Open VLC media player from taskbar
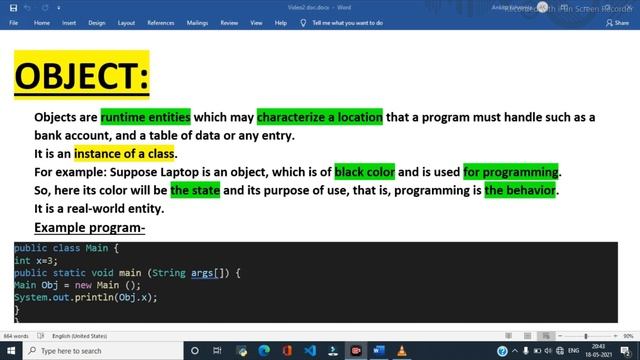 tap(402, 351)
